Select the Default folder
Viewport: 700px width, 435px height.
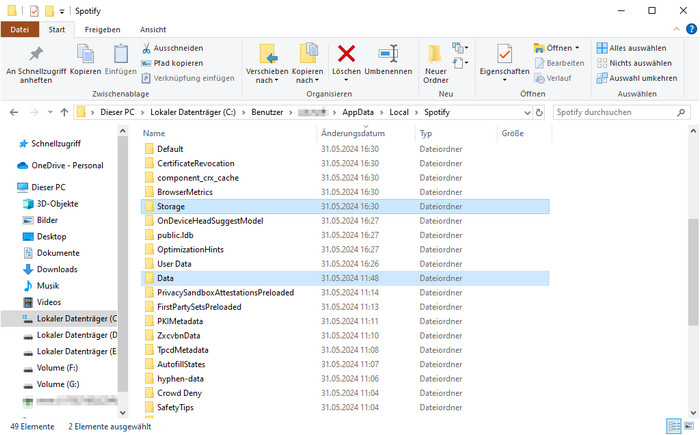click(170, 149)
